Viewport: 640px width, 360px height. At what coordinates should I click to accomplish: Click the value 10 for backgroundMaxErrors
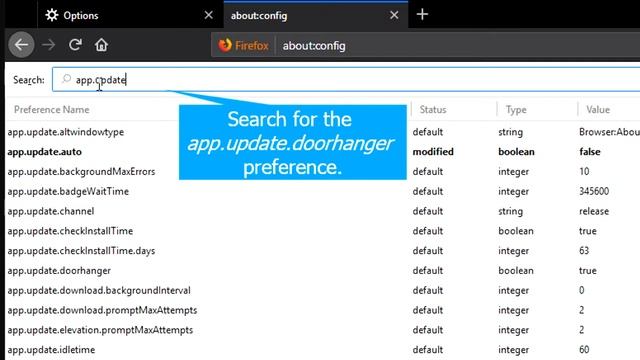pos(584,171)
